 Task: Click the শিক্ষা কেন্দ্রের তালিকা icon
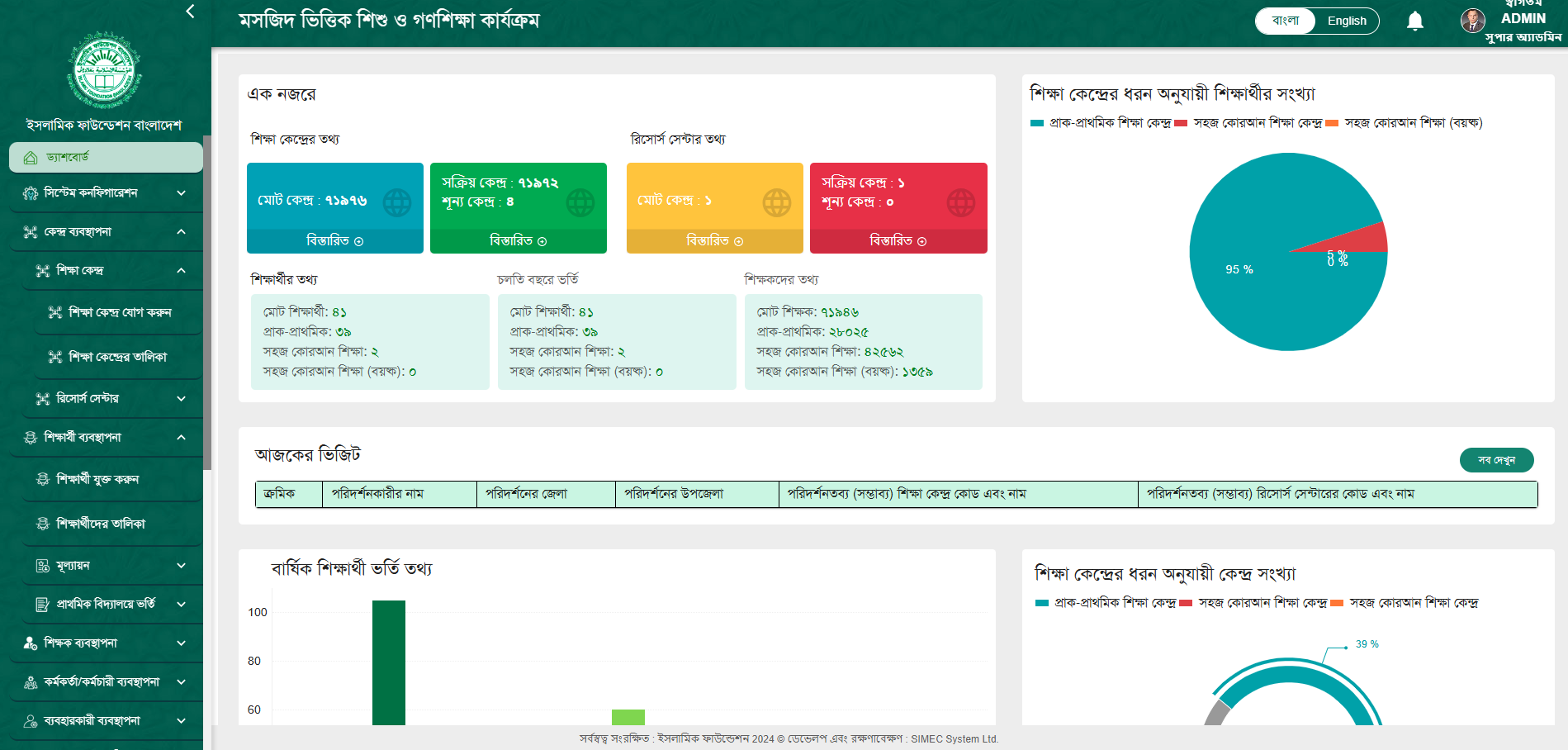coord(55,357)
